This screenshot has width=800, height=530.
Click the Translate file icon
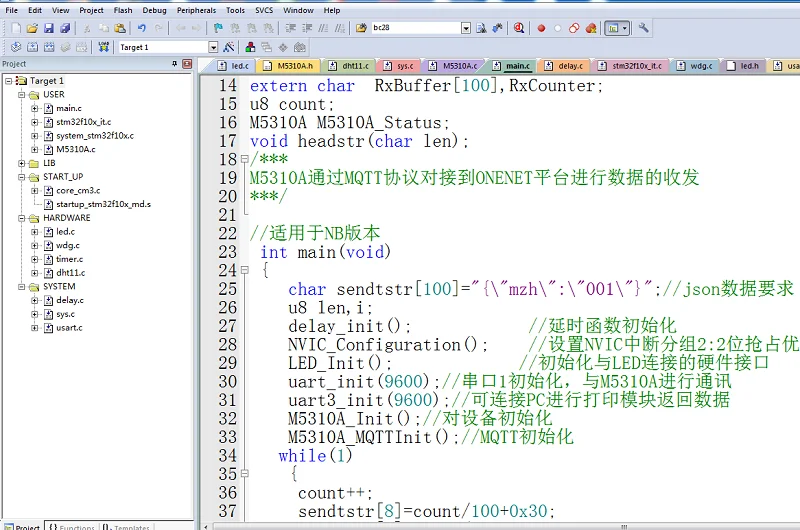16,47
